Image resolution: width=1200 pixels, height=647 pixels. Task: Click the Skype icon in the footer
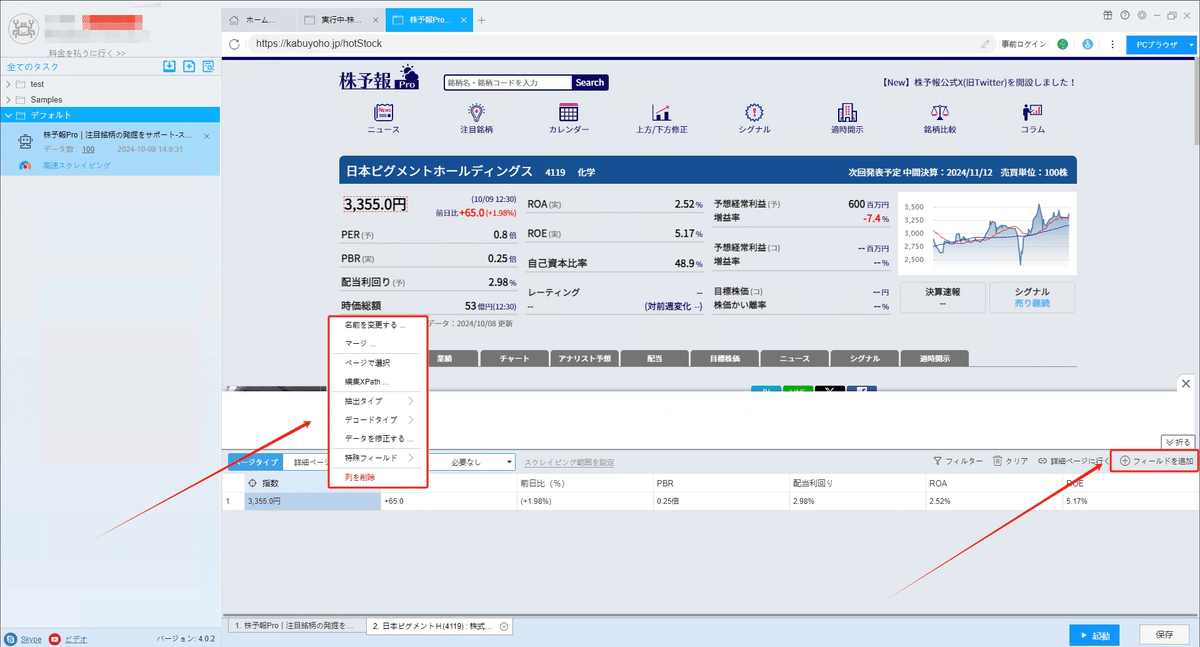click(10, 638)
